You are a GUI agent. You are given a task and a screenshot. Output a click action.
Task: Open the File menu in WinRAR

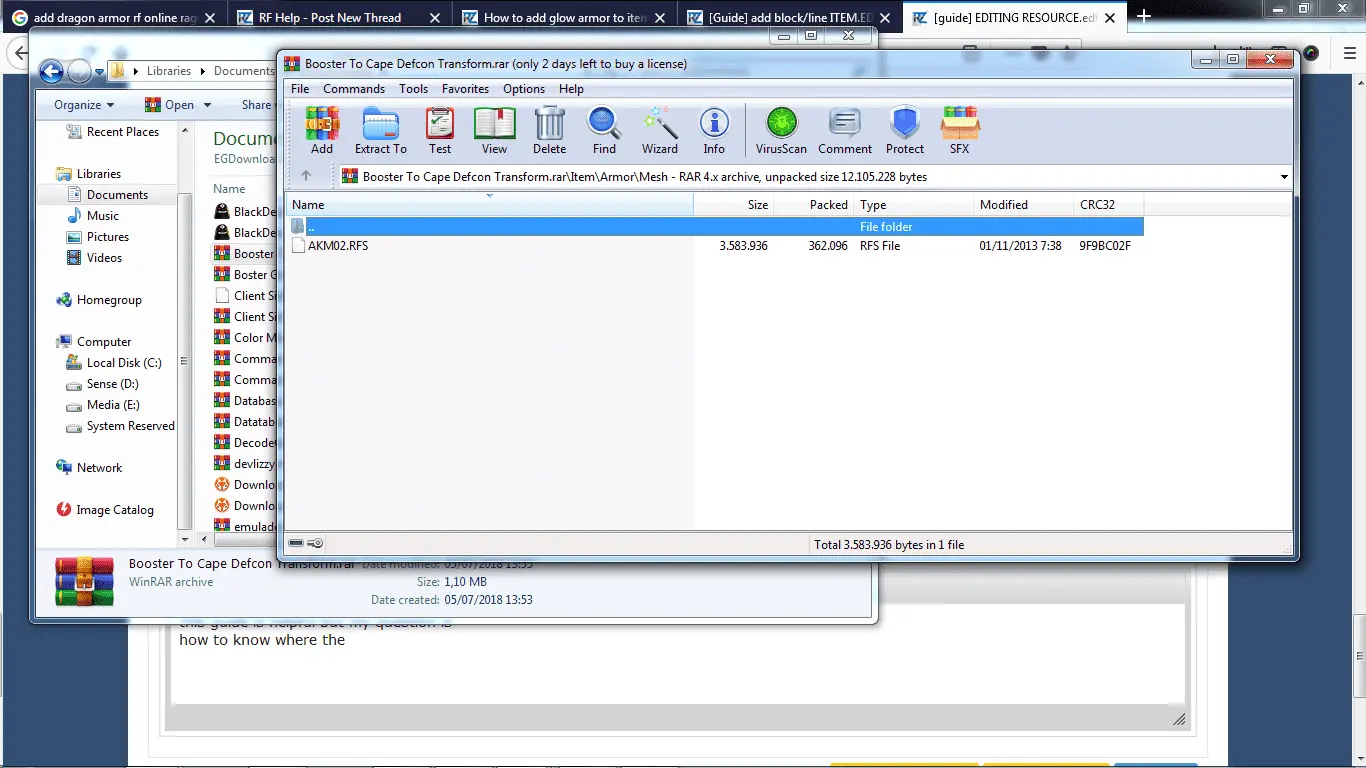300,89
